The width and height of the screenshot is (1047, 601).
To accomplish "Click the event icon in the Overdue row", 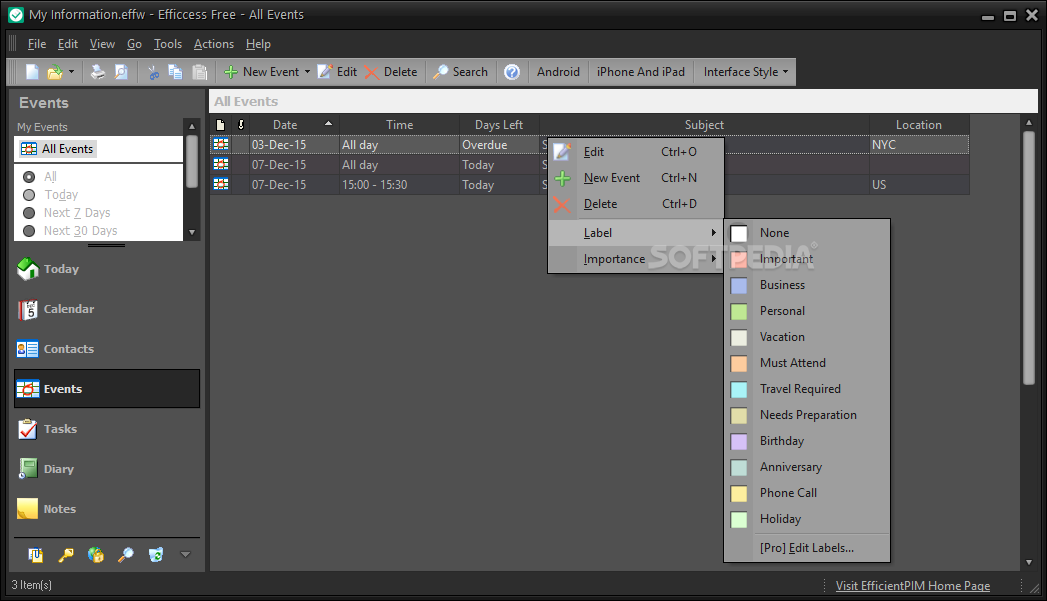I will (x=221, y=144).
